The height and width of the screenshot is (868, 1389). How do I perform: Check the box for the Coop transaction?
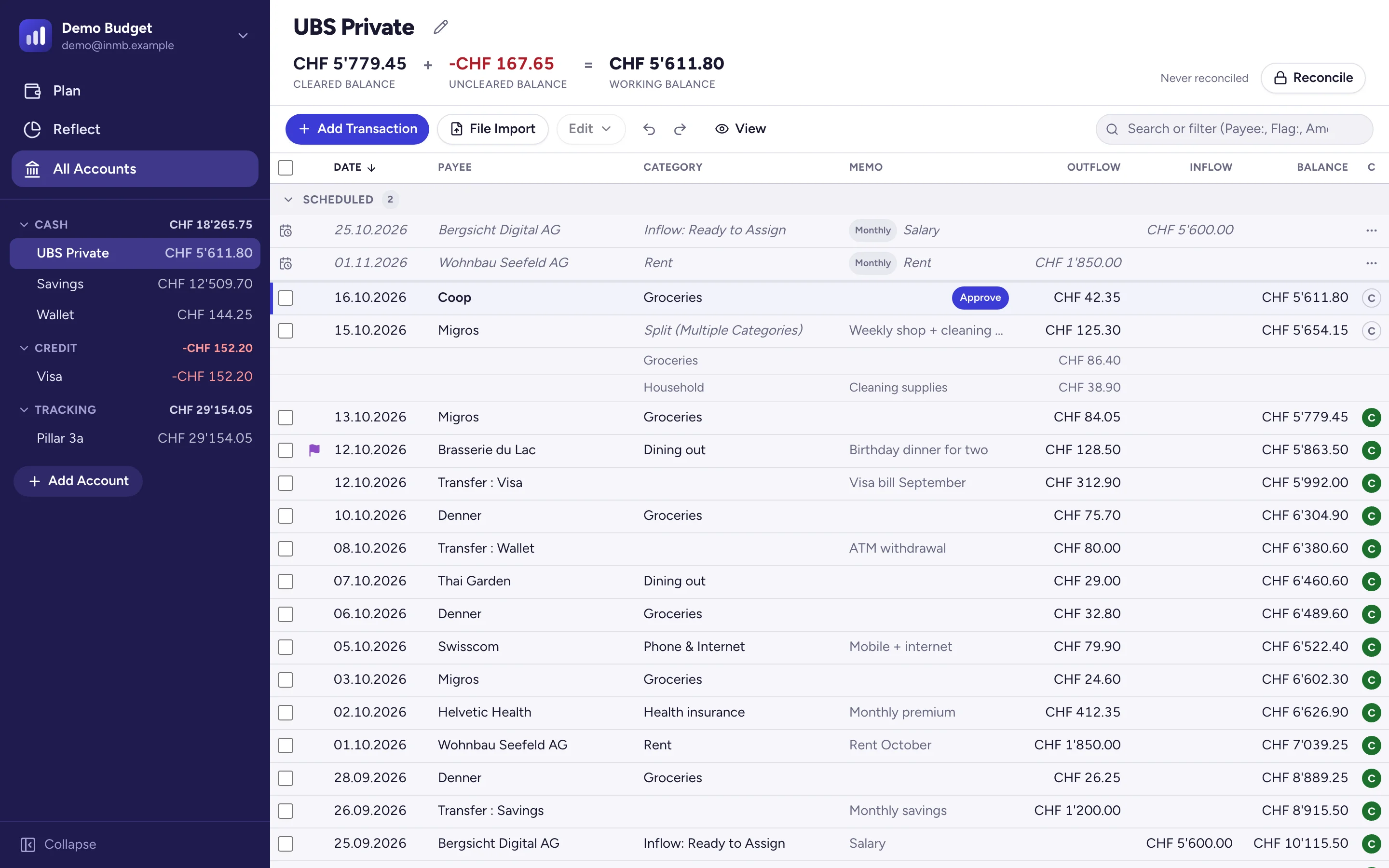[x=285, y=298]
